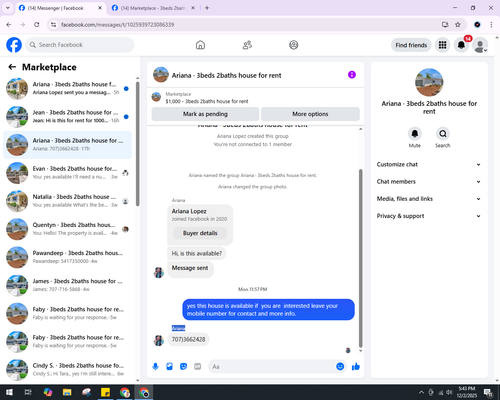Open the Facebook logo home link
The height and width of the screenshot is (400, 500).
(14, 45)
